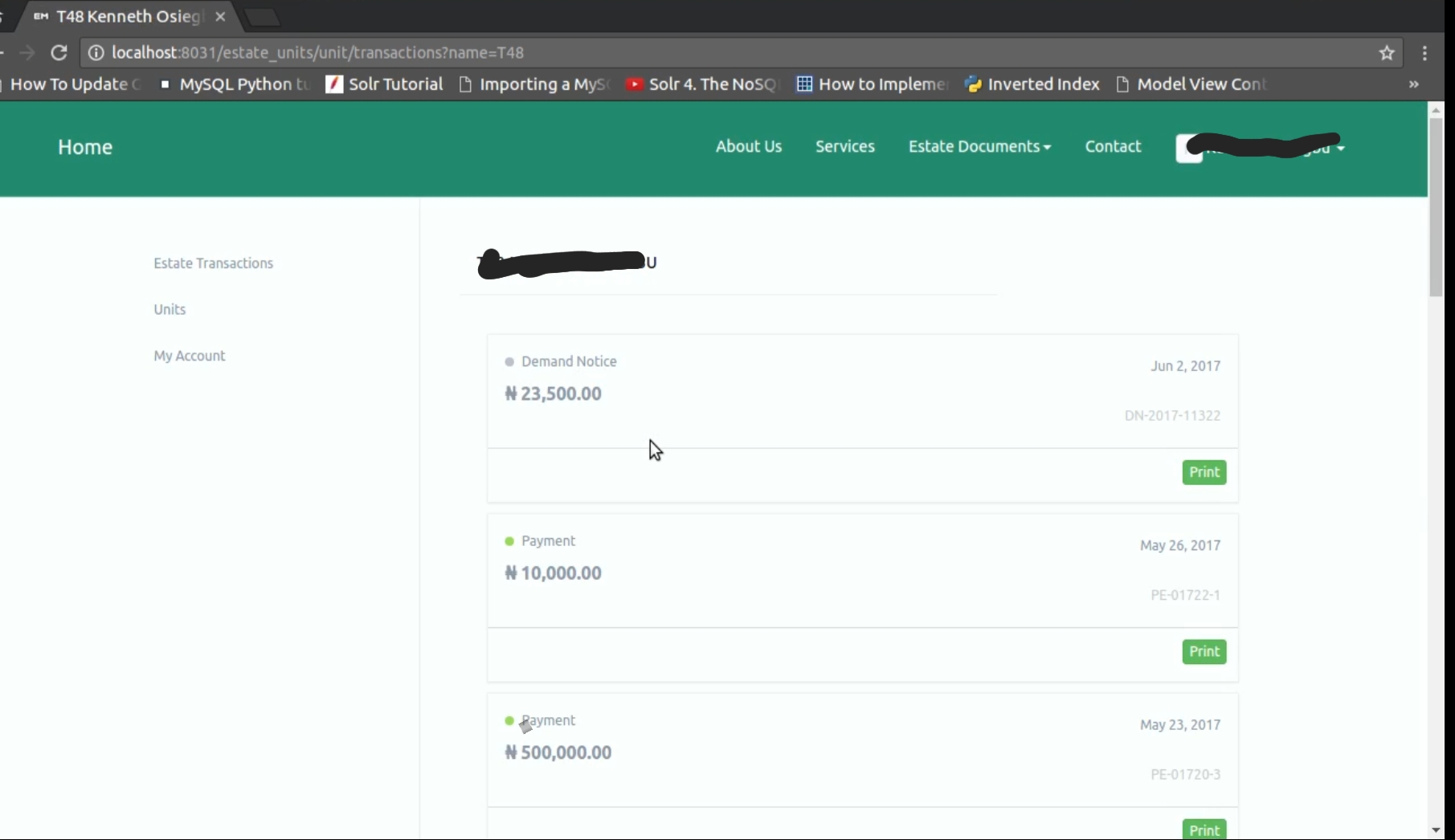1455x840 pixels.
Task: Click the grey Demand Notice status dot
Action: tap(509, 362)
